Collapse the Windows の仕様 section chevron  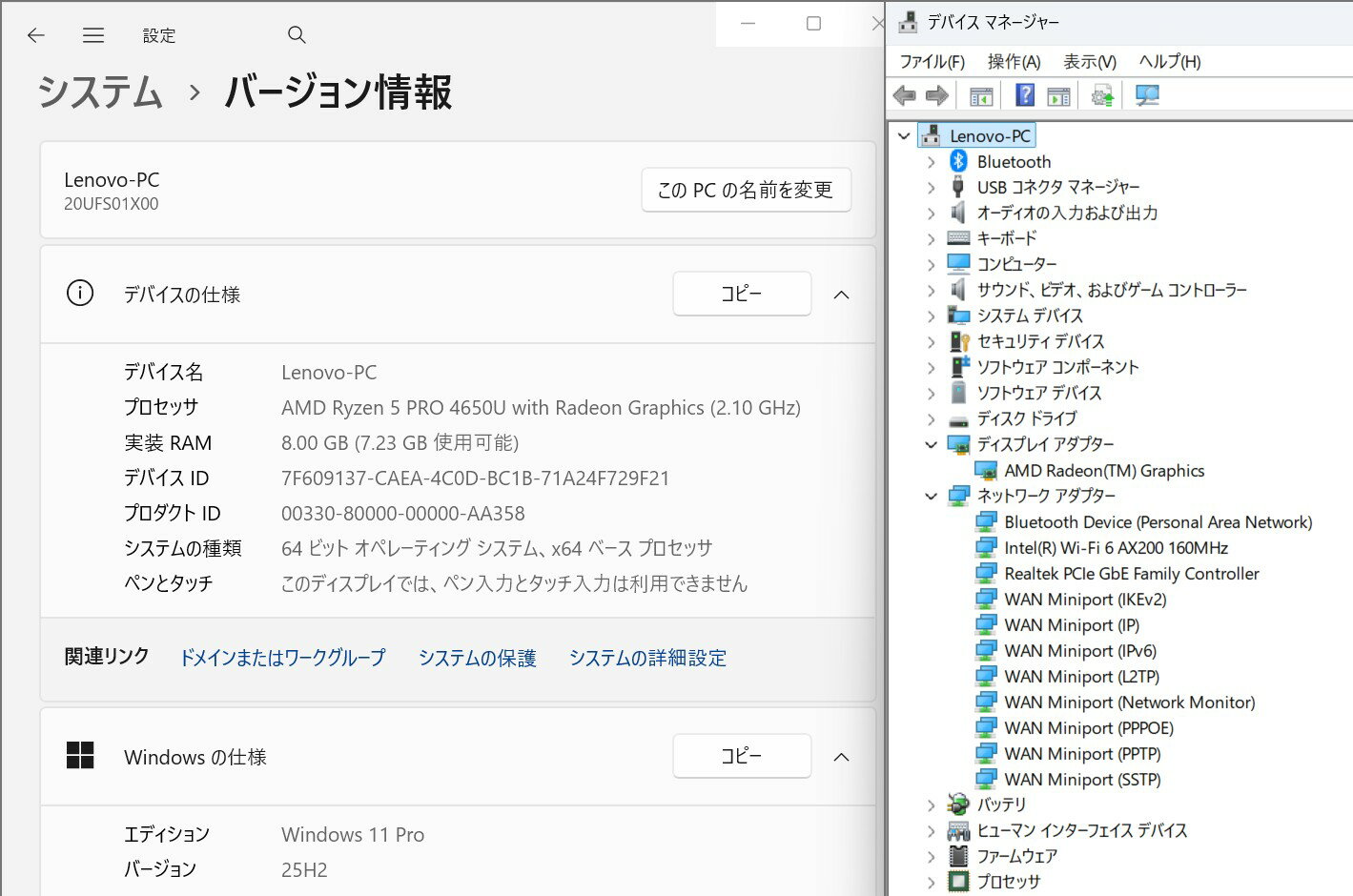841,757
